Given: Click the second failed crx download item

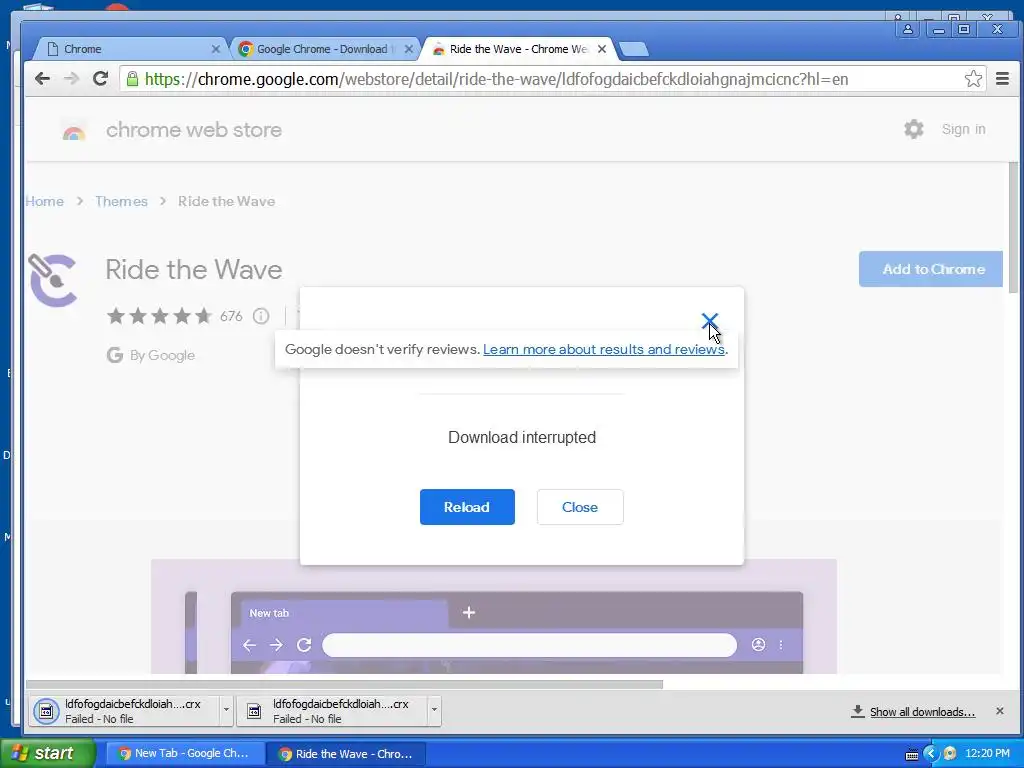Looking at the screenshot, I should [x=332, y=711].
